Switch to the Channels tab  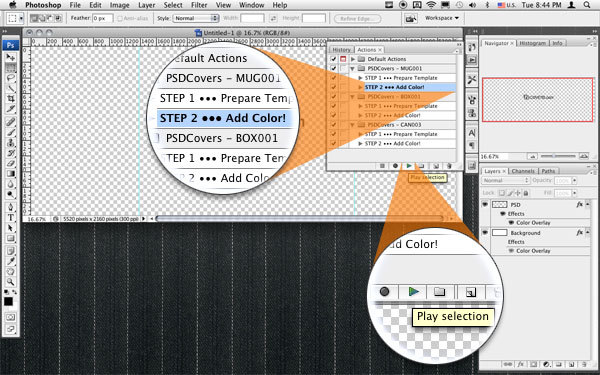[523, 171]
